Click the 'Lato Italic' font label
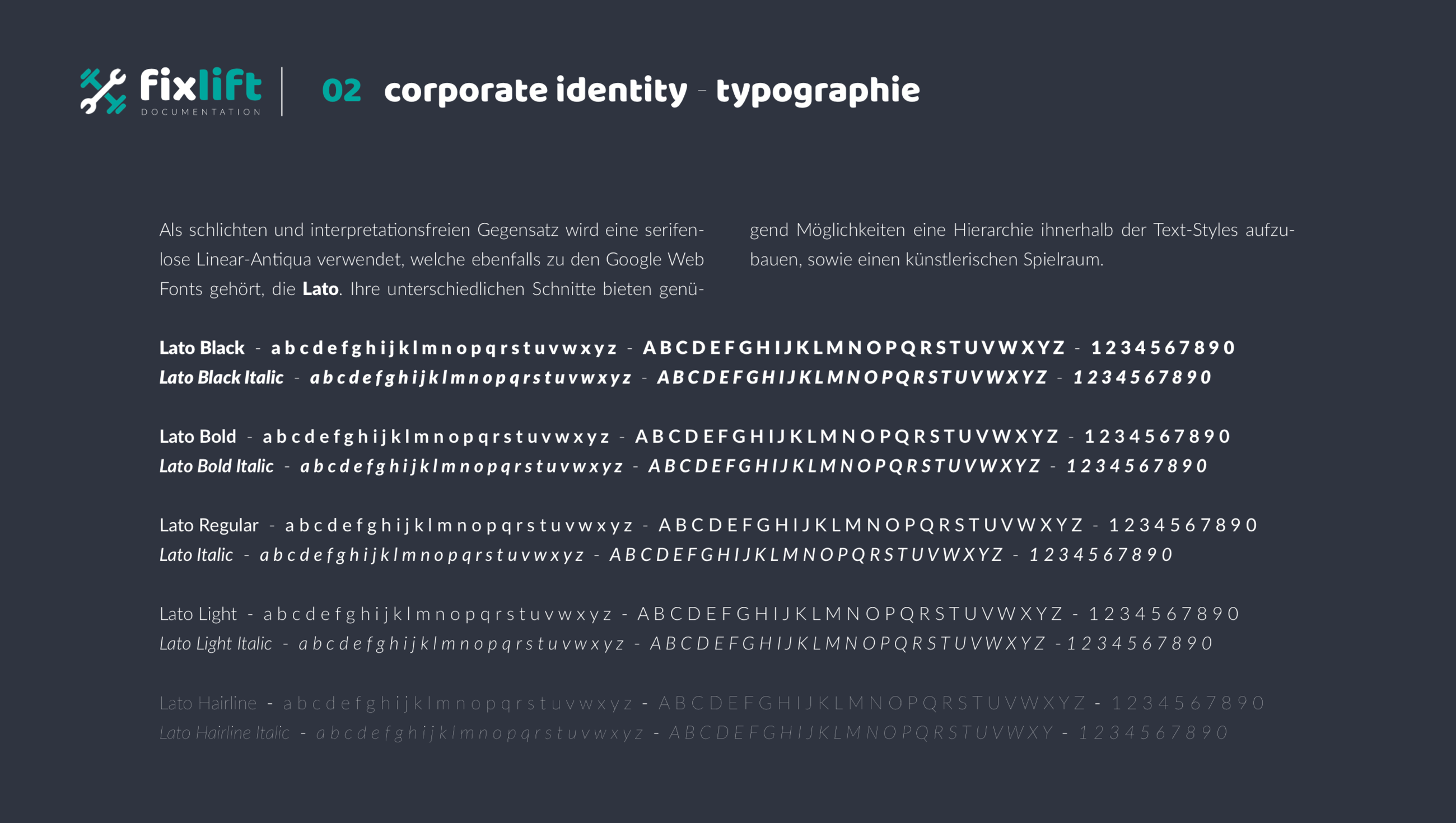Screen dimensions: 1456x823 (196, 554)
